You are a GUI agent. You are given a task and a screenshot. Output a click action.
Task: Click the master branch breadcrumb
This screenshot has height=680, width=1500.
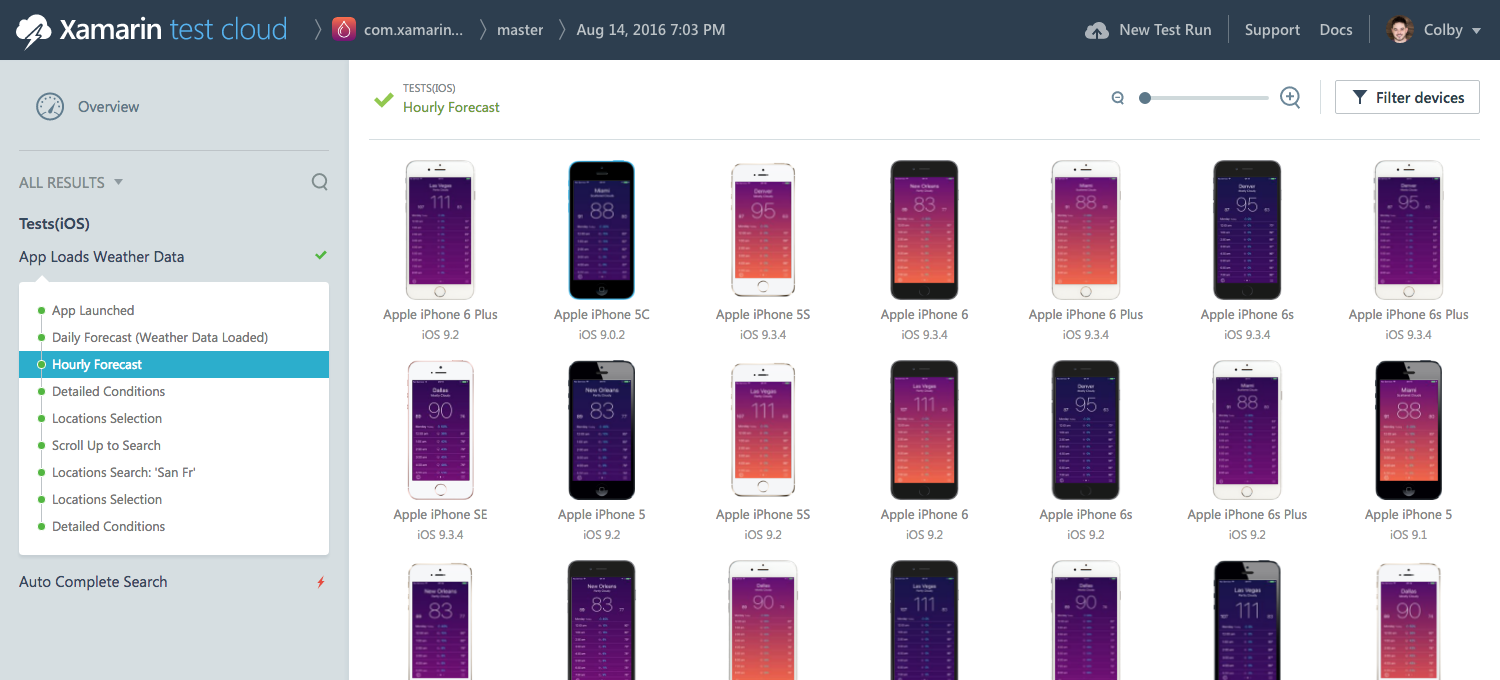click(520, 30)
